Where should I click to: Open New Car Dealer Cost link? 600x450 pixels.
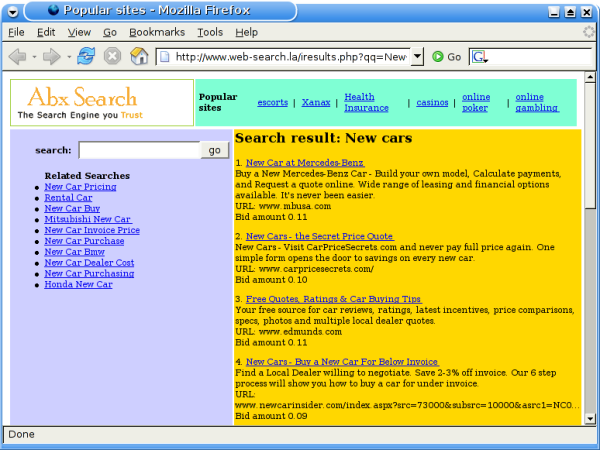pos(89,263)
